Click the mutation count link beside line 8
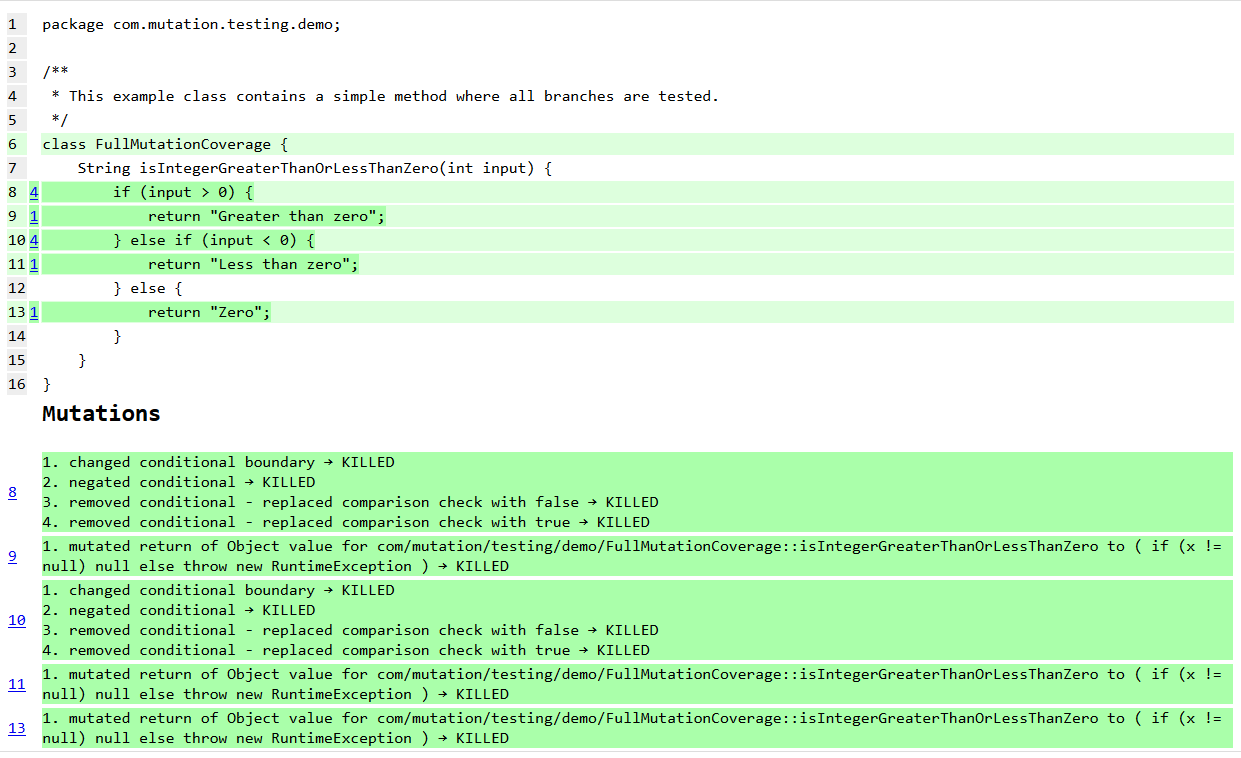Viewport: 1241px width, 758px height. pyautogui.click(x=34, y=192)
